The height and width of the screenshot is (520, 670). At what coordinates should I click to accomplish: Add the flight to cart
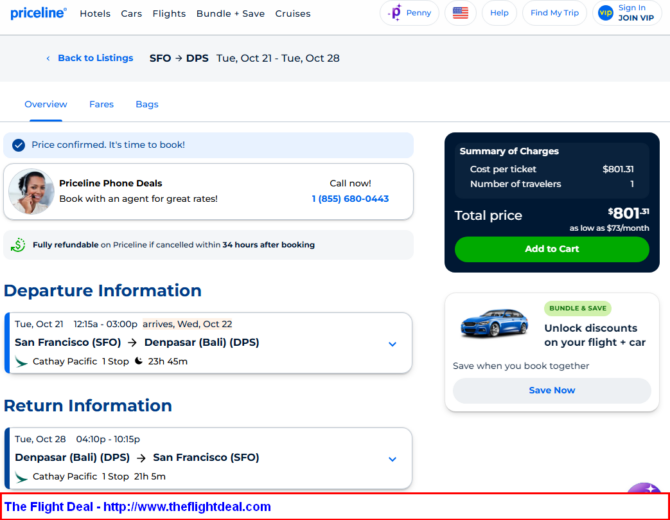tap(552, 249)
